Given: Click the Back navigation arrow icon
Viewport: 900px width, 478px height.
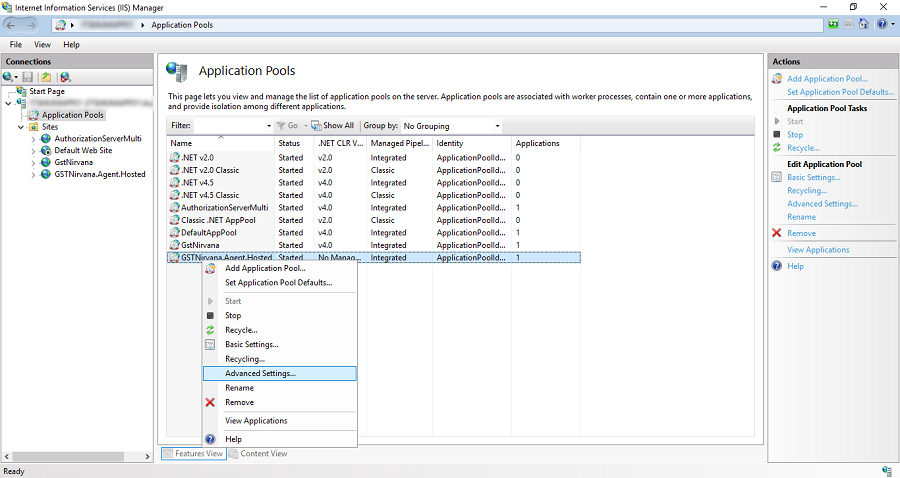Looking at the screenshot, I should click(11, 25).
